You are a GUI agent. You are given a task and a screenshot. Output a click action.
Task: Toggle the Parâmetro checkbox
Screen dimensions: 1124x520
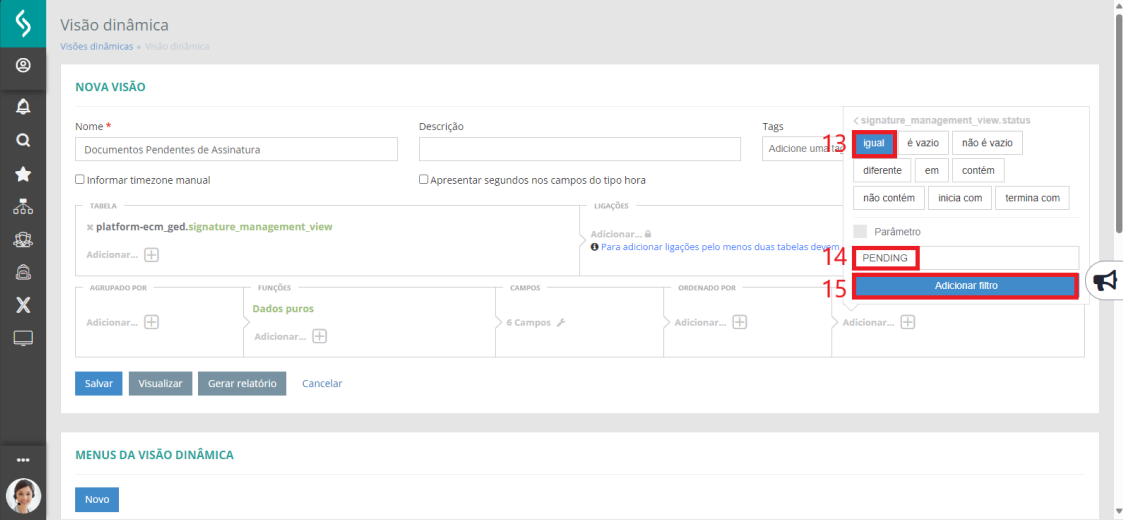pyautogui.click(x=860, y=232)
